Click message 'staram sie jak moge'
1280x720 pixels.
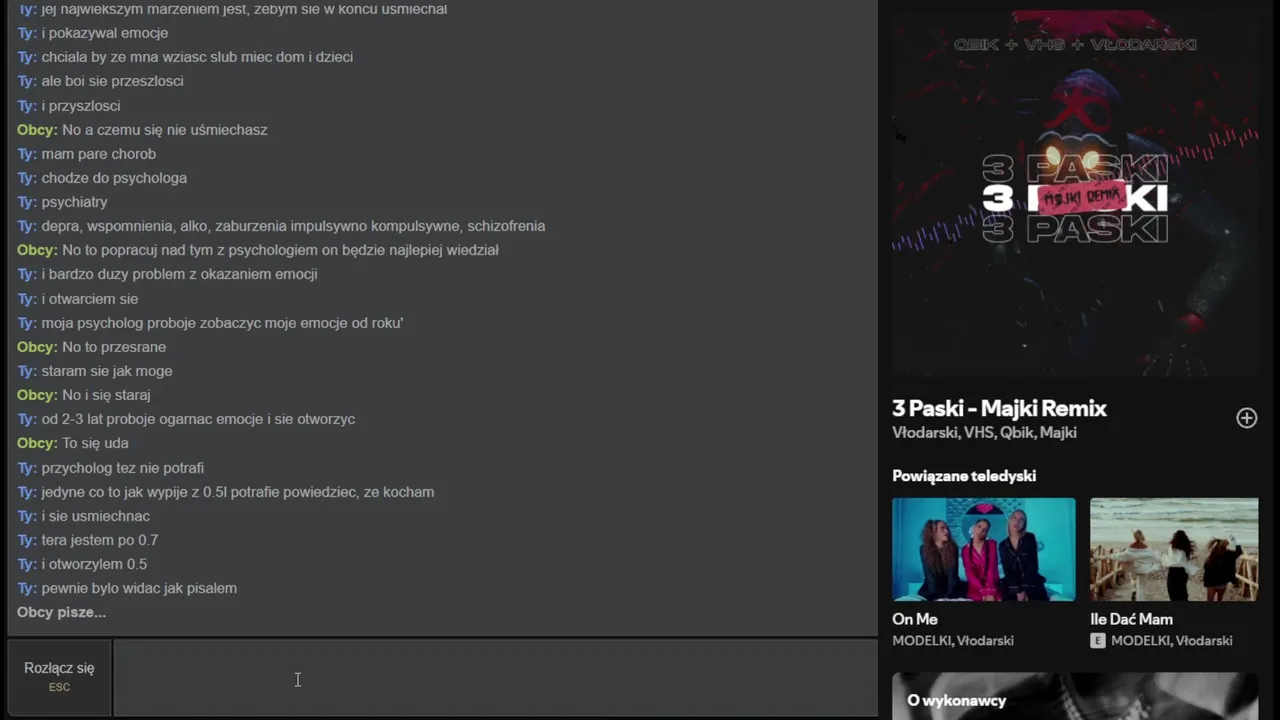pos(95,371)
